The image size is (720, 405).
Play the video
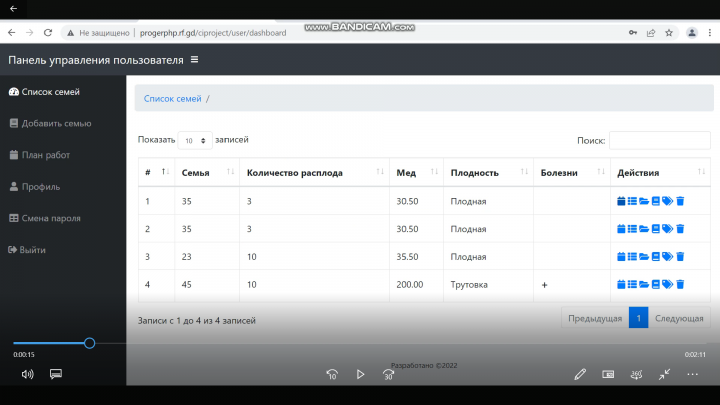(x=360, y=375)
